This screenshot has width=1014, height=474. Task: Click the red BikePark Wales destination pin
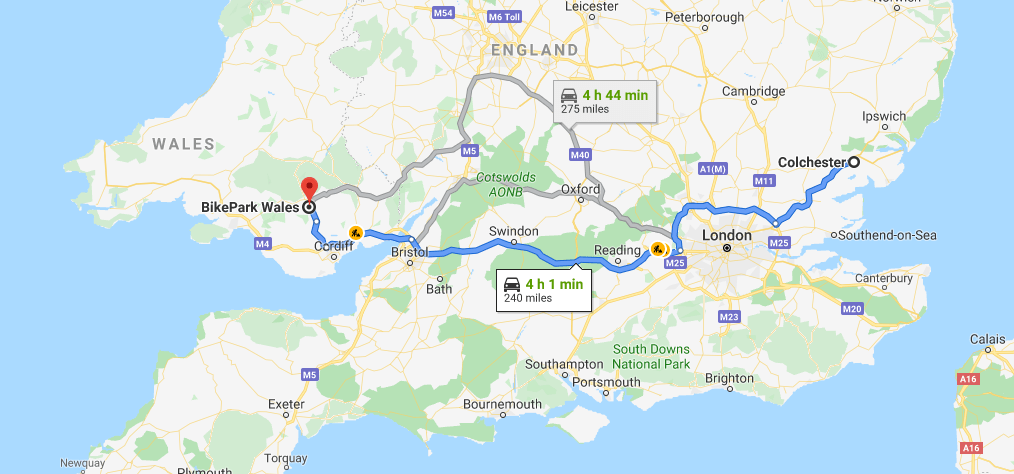pyautogui.click(x=309, y=189)
